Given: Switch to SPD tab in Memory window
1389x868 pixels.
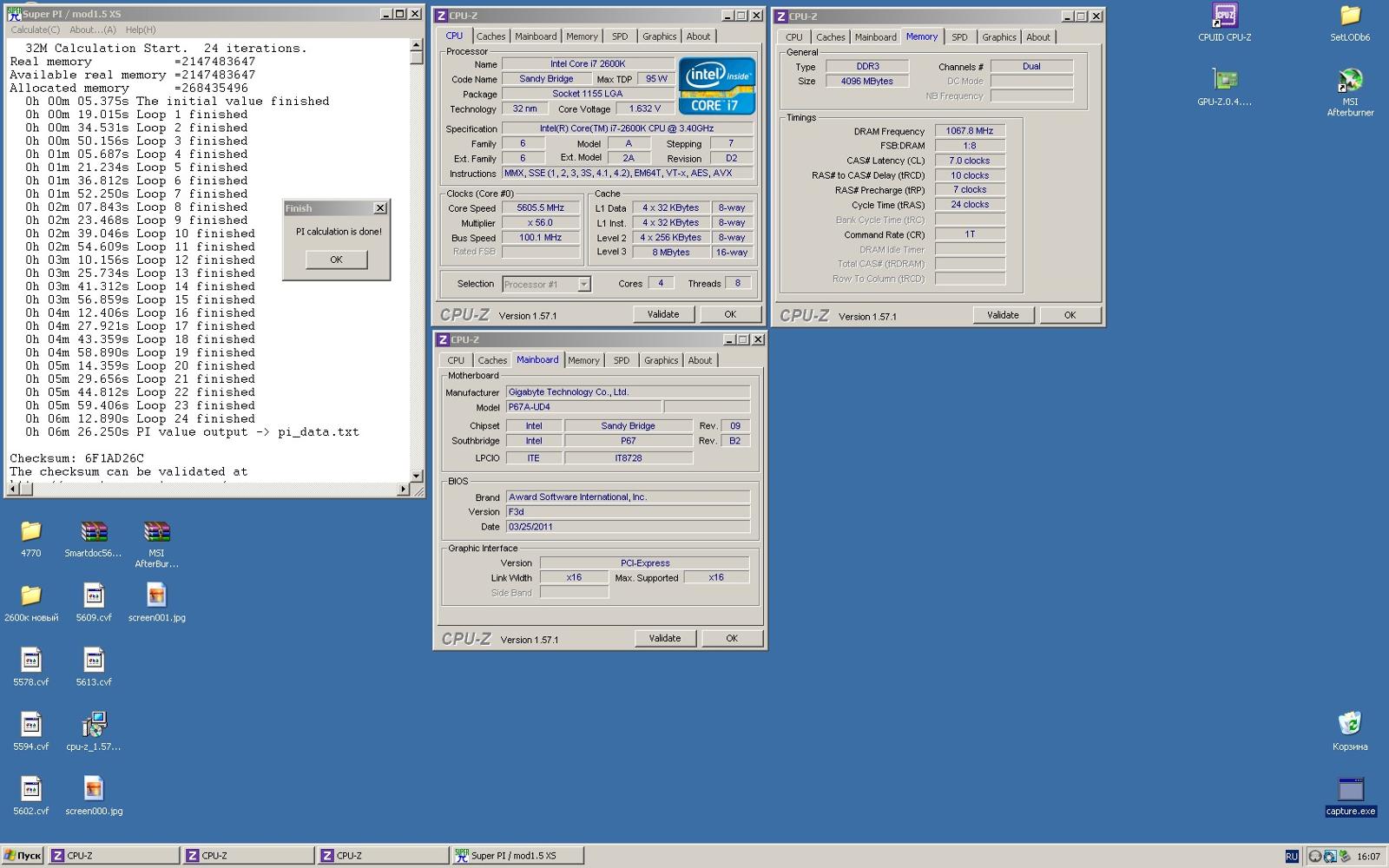Looking at the screenshot, I should [x=959, y=37].
